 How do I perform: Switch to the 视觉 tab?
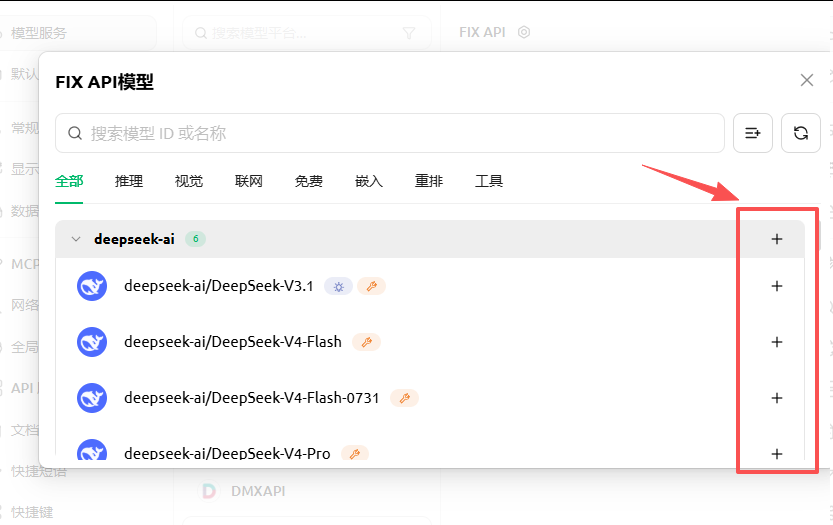(x=189, y=181)
